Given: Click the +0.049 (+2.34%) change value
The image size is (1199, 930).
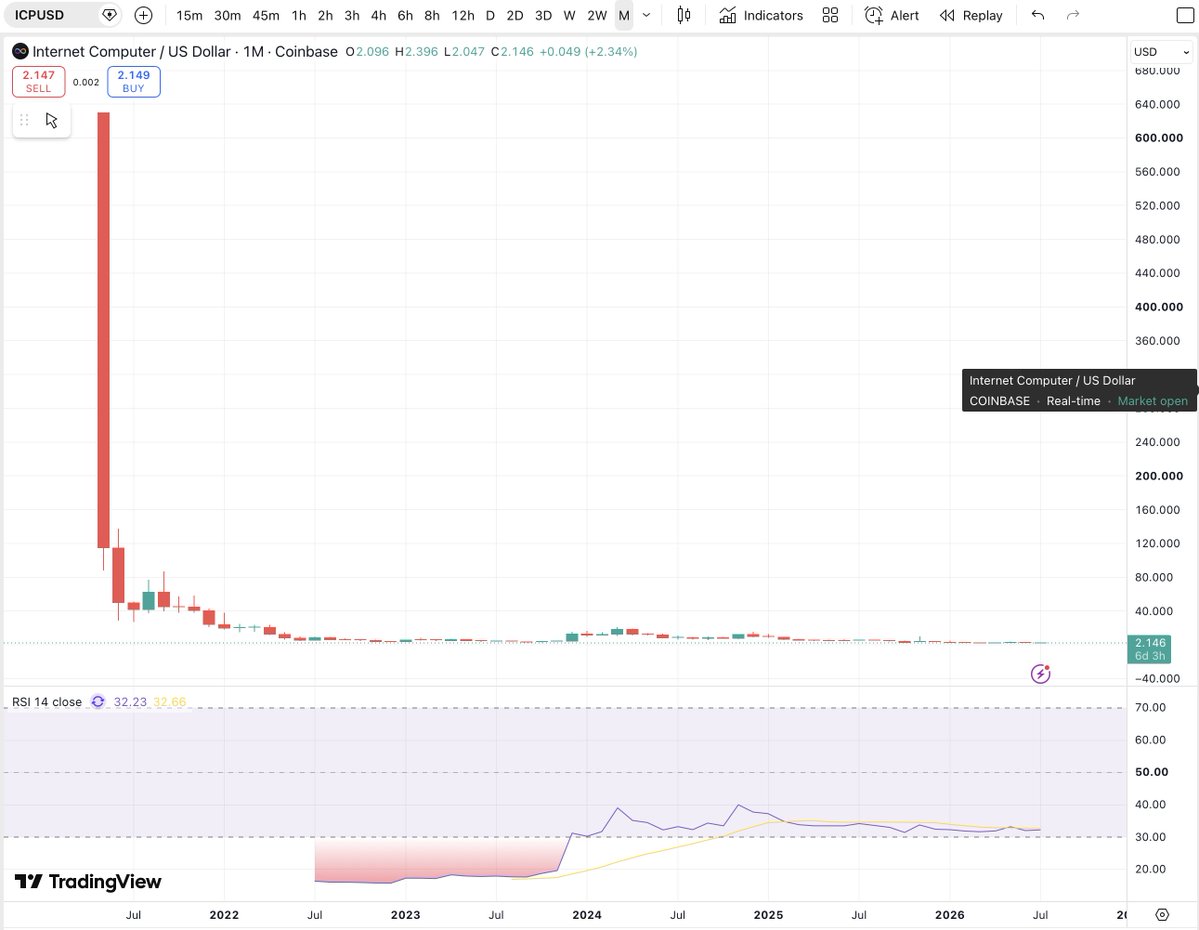Looking at the screenshot, I should pos(588,51).
